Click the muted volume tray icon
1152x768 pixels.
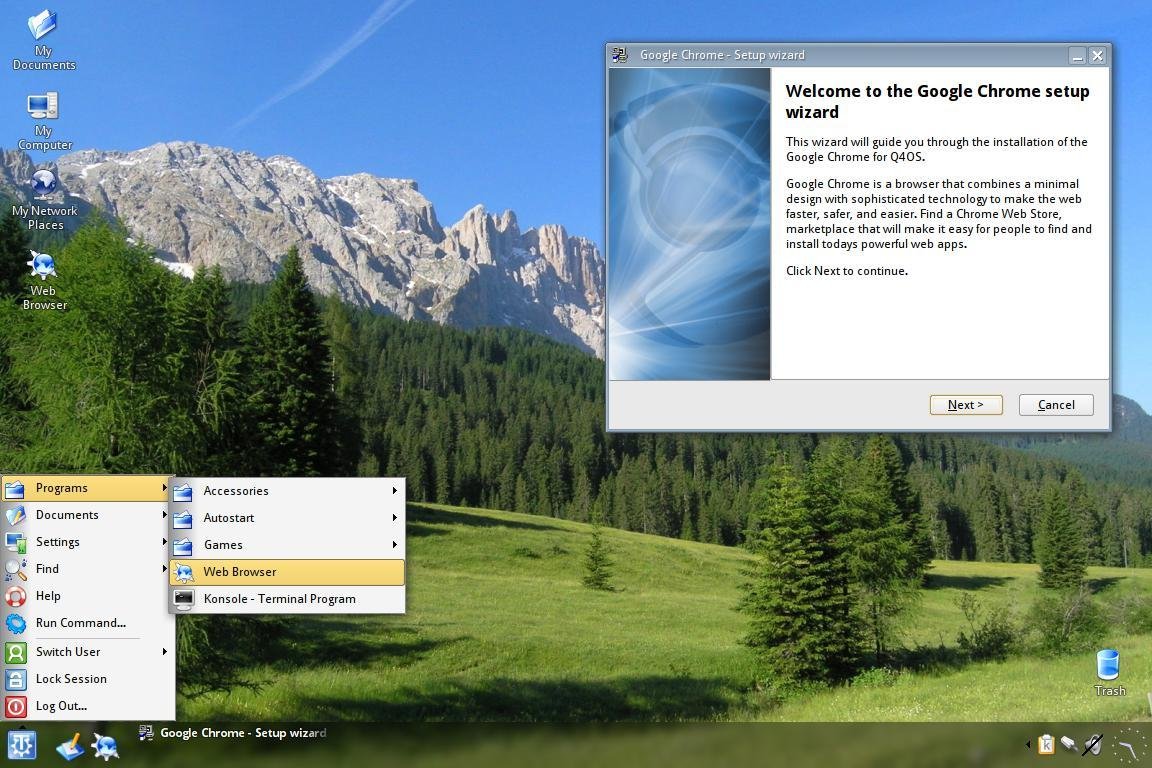(1092, 744)
